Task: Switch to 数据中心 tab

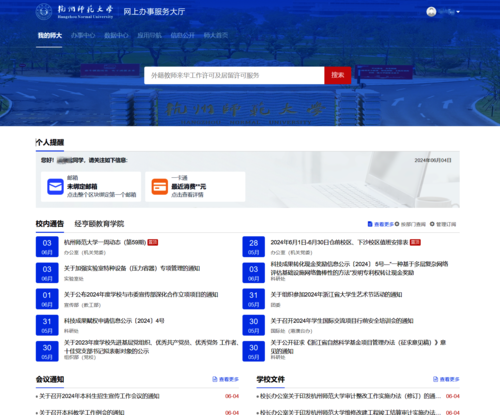Action: (116, 35)
